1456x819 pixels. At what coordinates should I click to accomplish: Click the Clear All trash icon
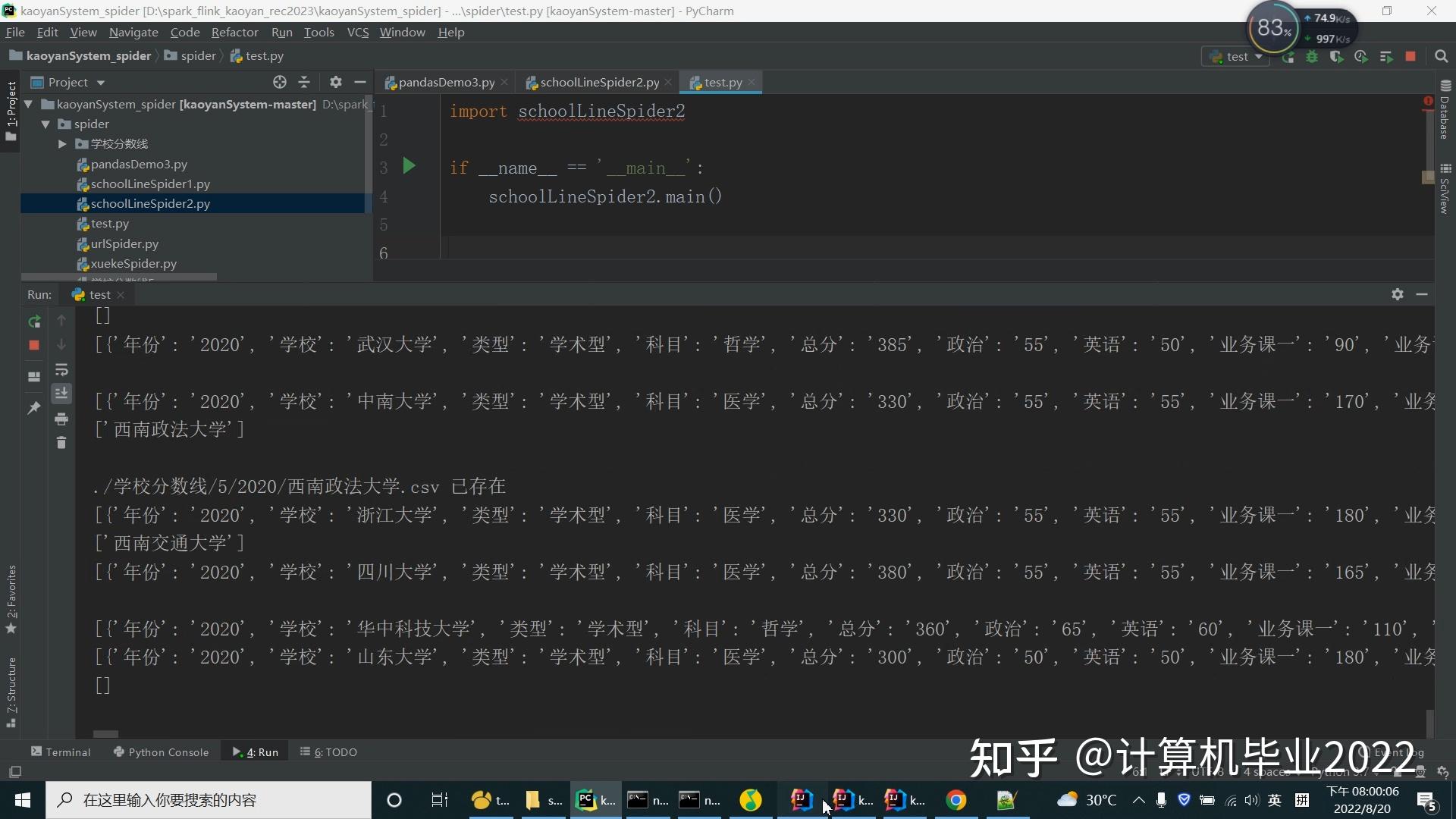(61, 443)
